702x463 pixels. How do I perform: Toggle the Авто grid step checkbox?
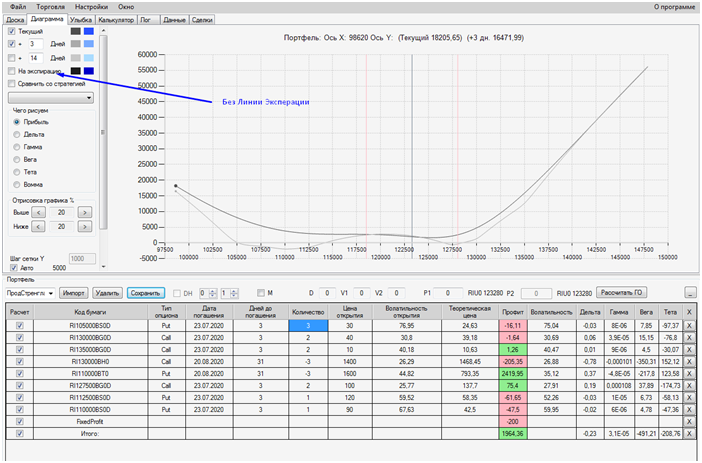pyautogui.click(x=14, y=268)
